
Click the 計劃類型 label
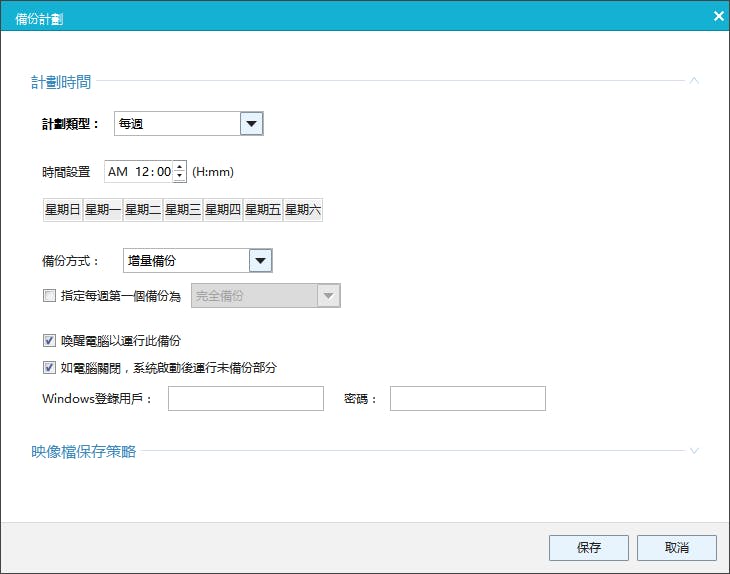[x=70, y=124]
